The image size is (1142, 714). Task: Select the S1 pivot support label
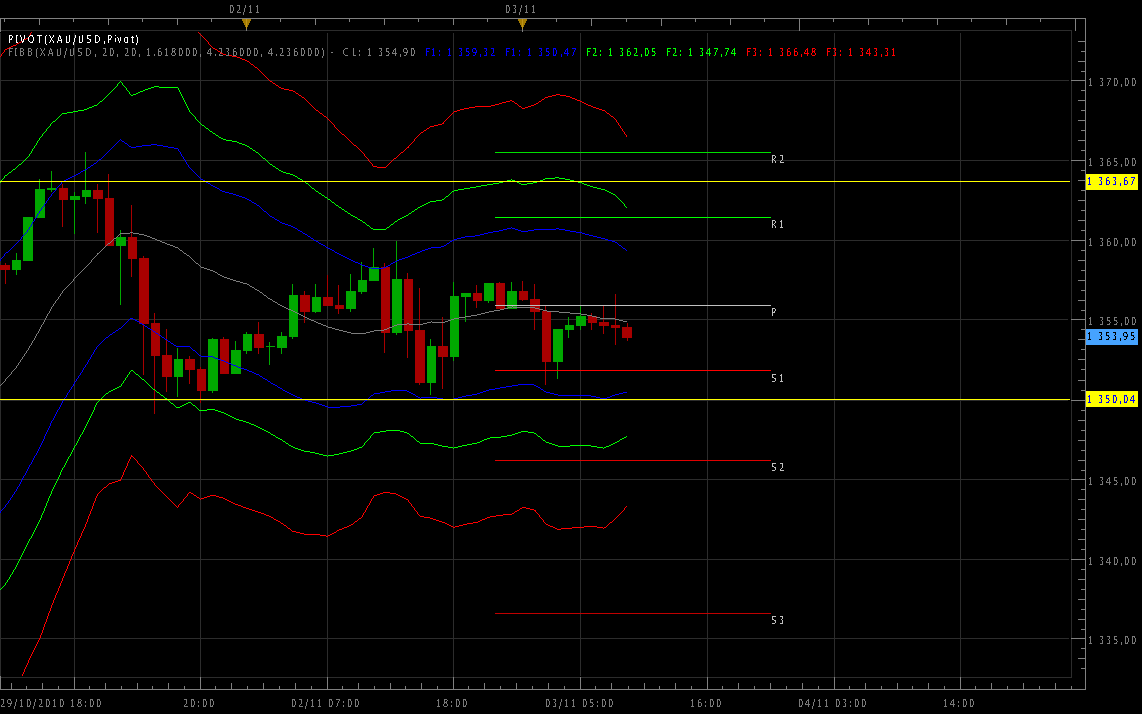777,378
